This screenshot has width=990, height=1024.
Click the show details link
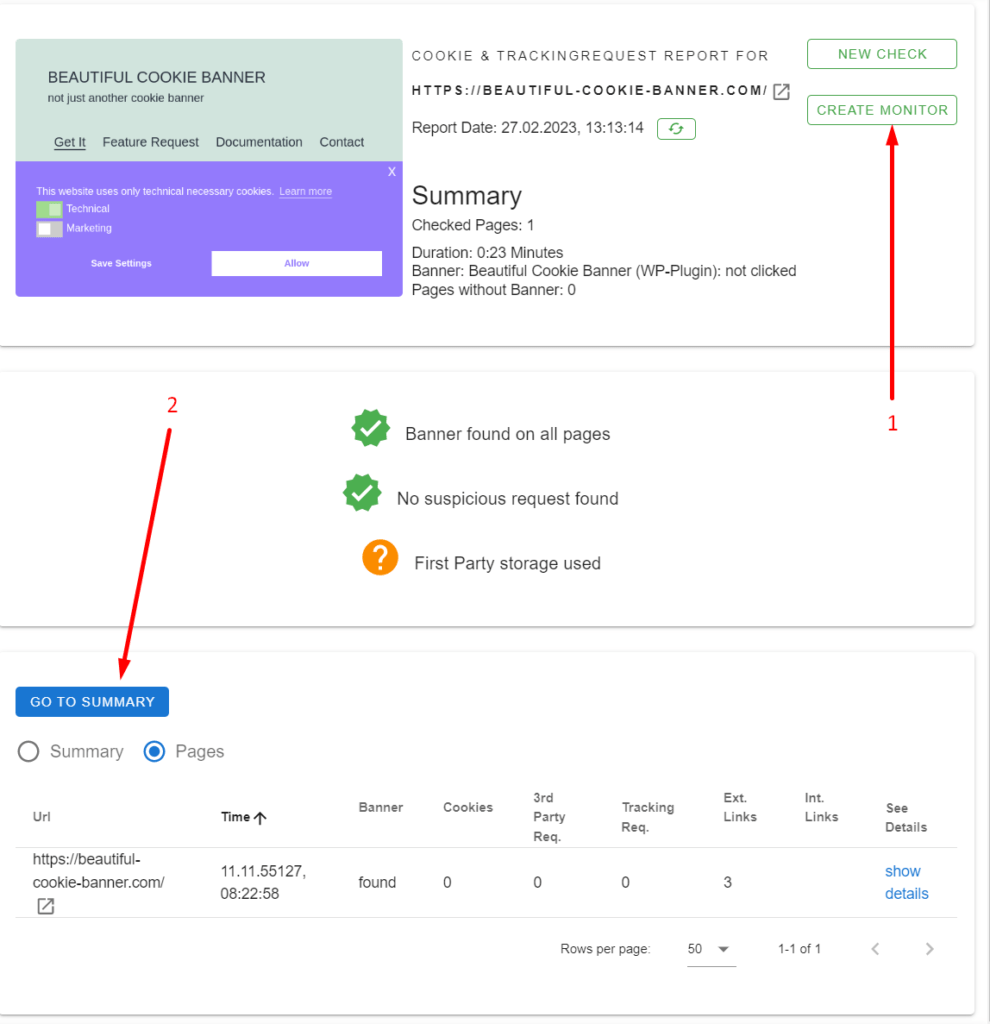click(x=906, y=882)
